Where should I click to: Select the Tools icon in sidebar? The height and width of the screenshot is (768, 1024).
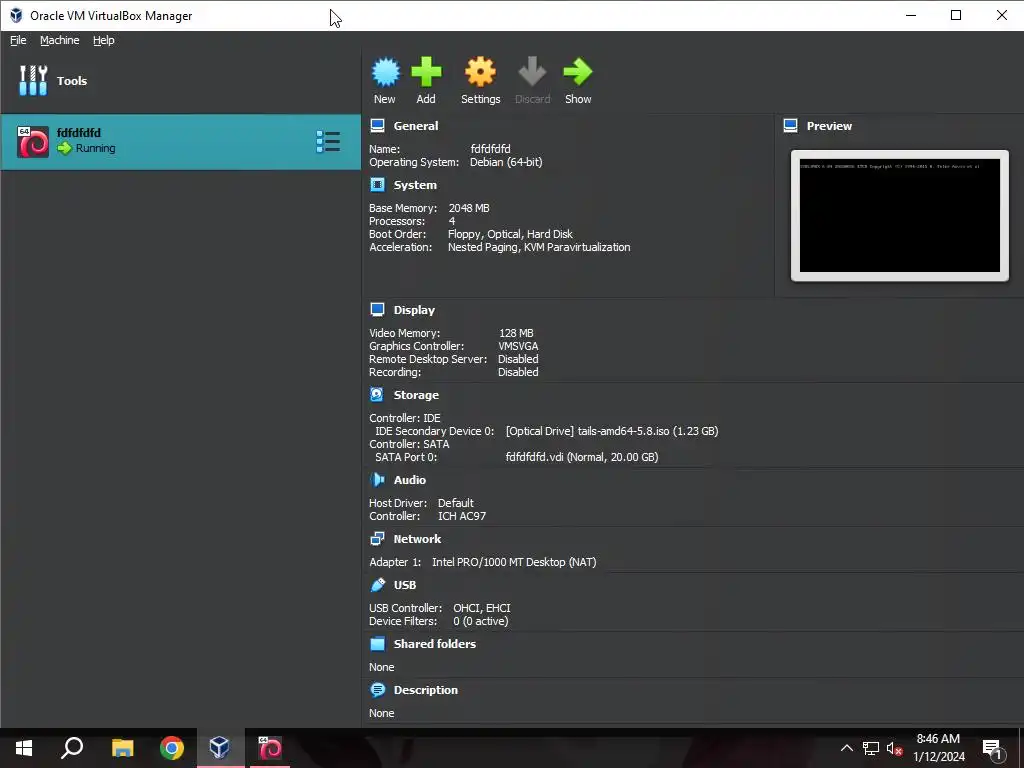33,80
